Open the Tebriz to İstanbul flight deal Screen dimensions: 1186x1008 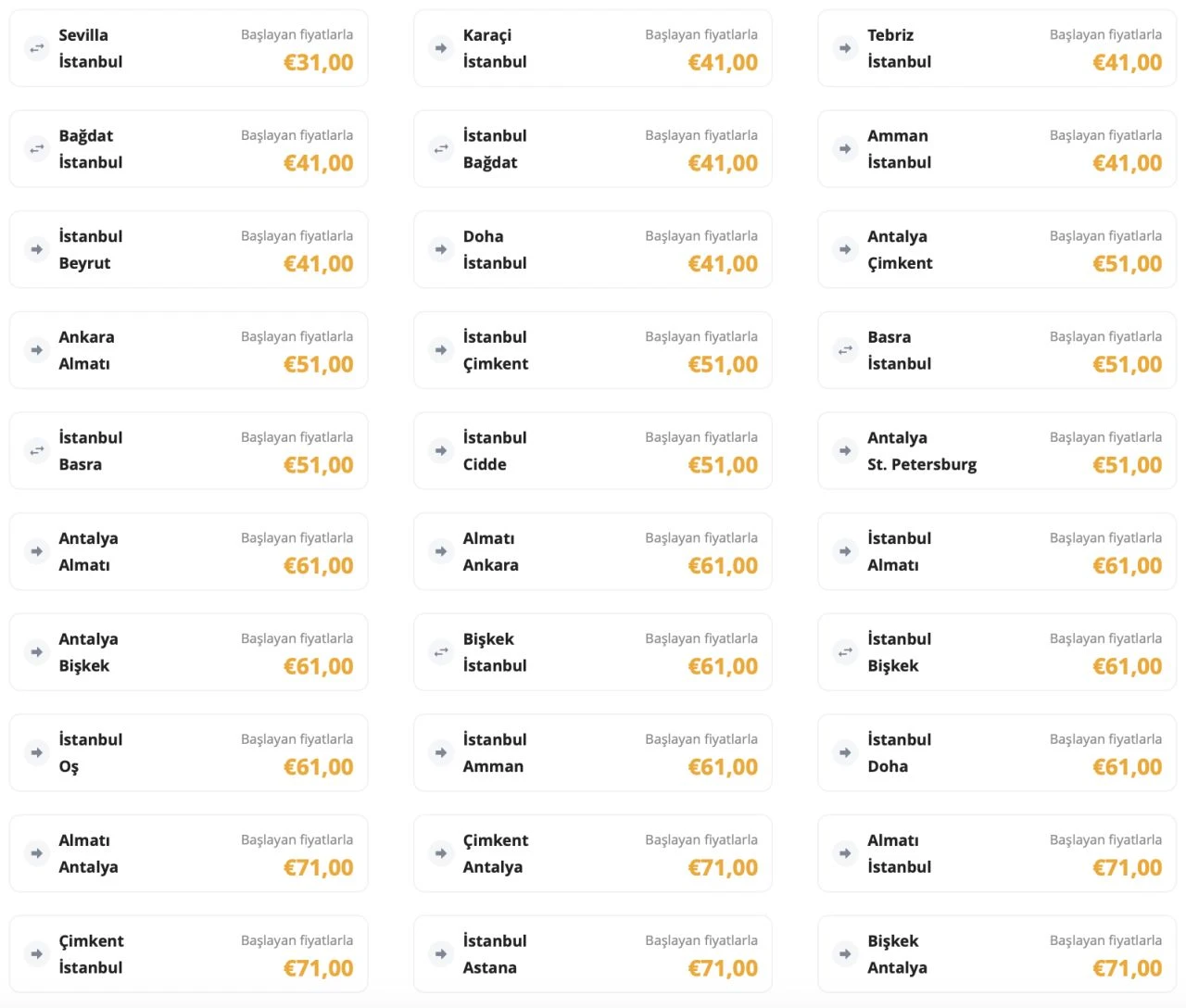996,48
